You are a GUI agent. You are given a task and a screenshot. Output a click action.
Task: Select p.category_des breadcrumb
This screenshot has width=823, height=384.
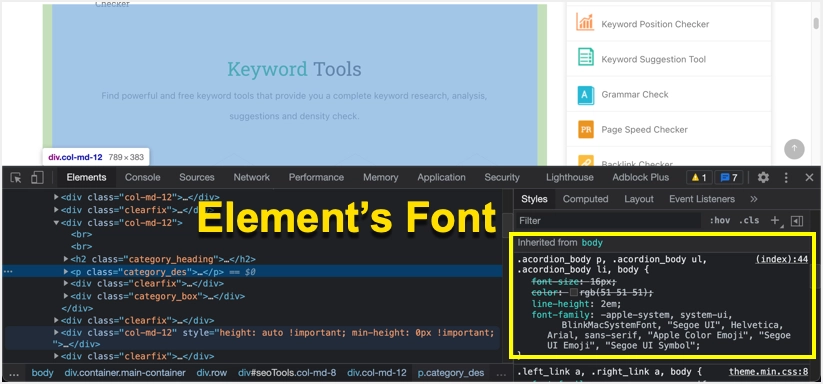point(451,373)
